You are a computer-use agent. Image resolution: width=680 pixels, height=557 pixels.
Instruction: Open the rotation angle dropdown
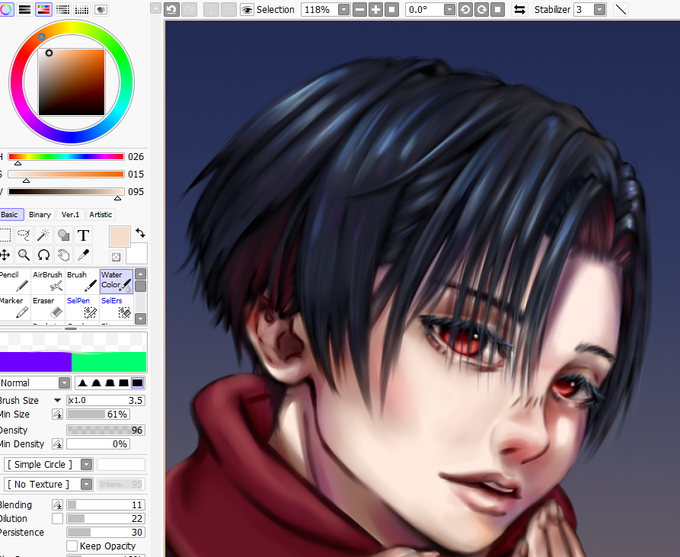450,10
